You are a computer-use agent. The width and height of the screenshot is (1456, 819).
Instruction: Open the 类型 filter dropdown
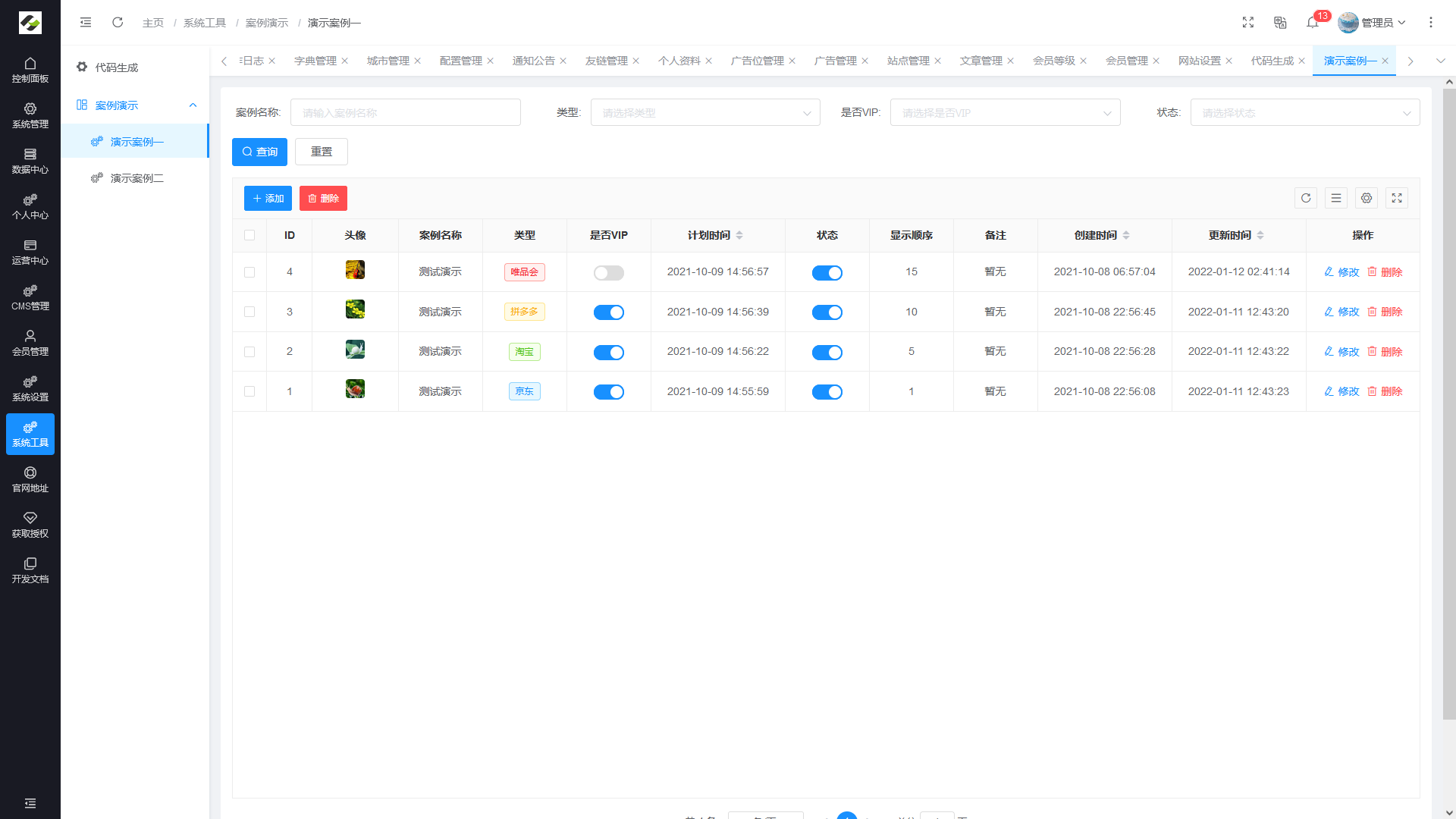(705, 113)
